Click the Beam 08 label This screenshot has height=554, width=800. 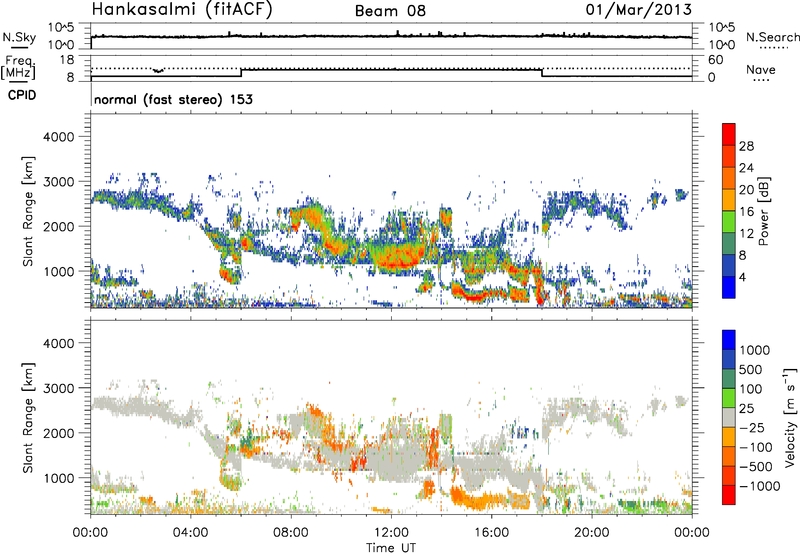click(390, 11)
